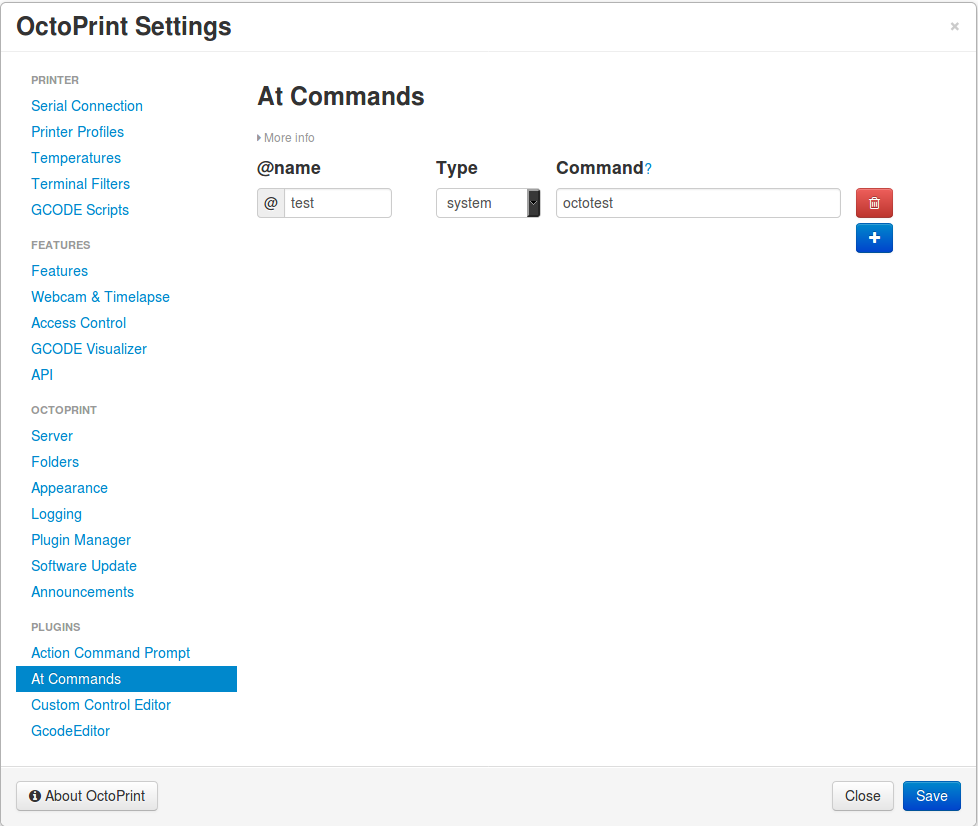Open Webcam & Timelapse settings
Image resolution: width=978 pixels, height=826 pixels.
coord(100,297)
